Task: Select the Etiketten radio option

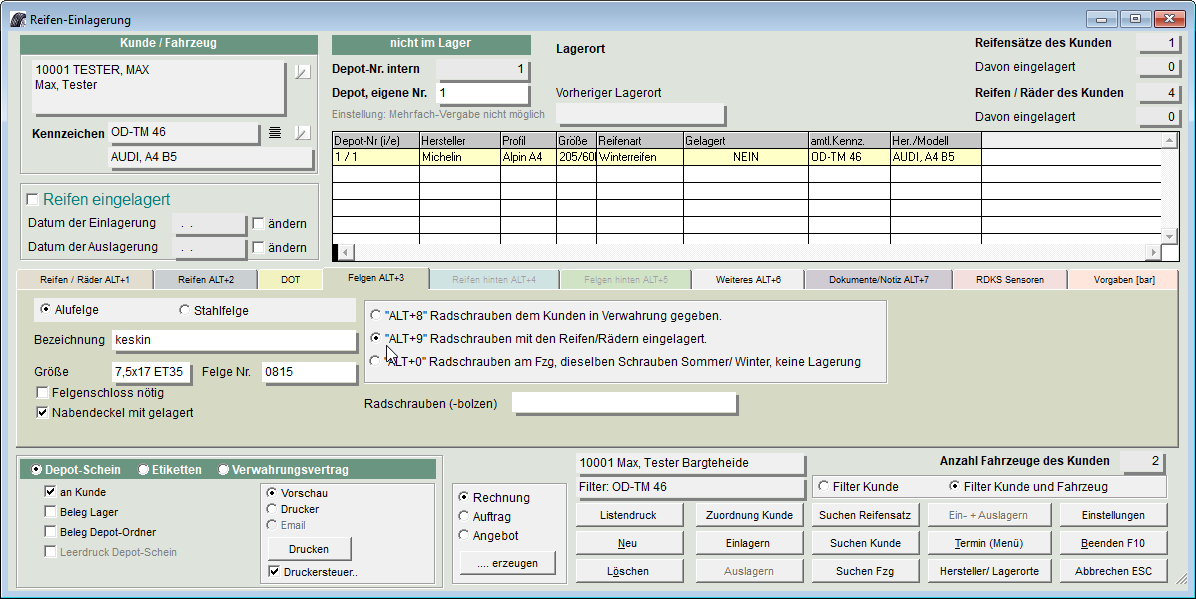Action: click(x=143, y=470)
